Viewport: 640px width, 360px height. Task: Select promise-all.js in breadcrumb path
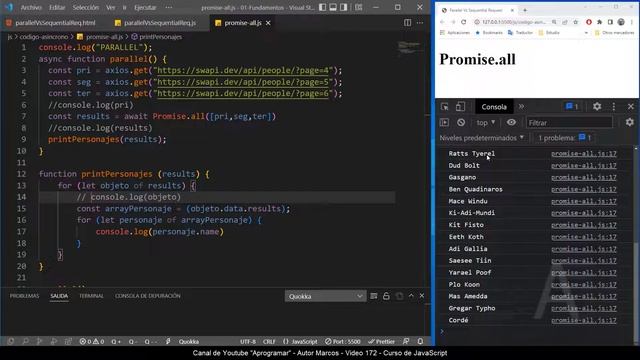pos(104,37)
